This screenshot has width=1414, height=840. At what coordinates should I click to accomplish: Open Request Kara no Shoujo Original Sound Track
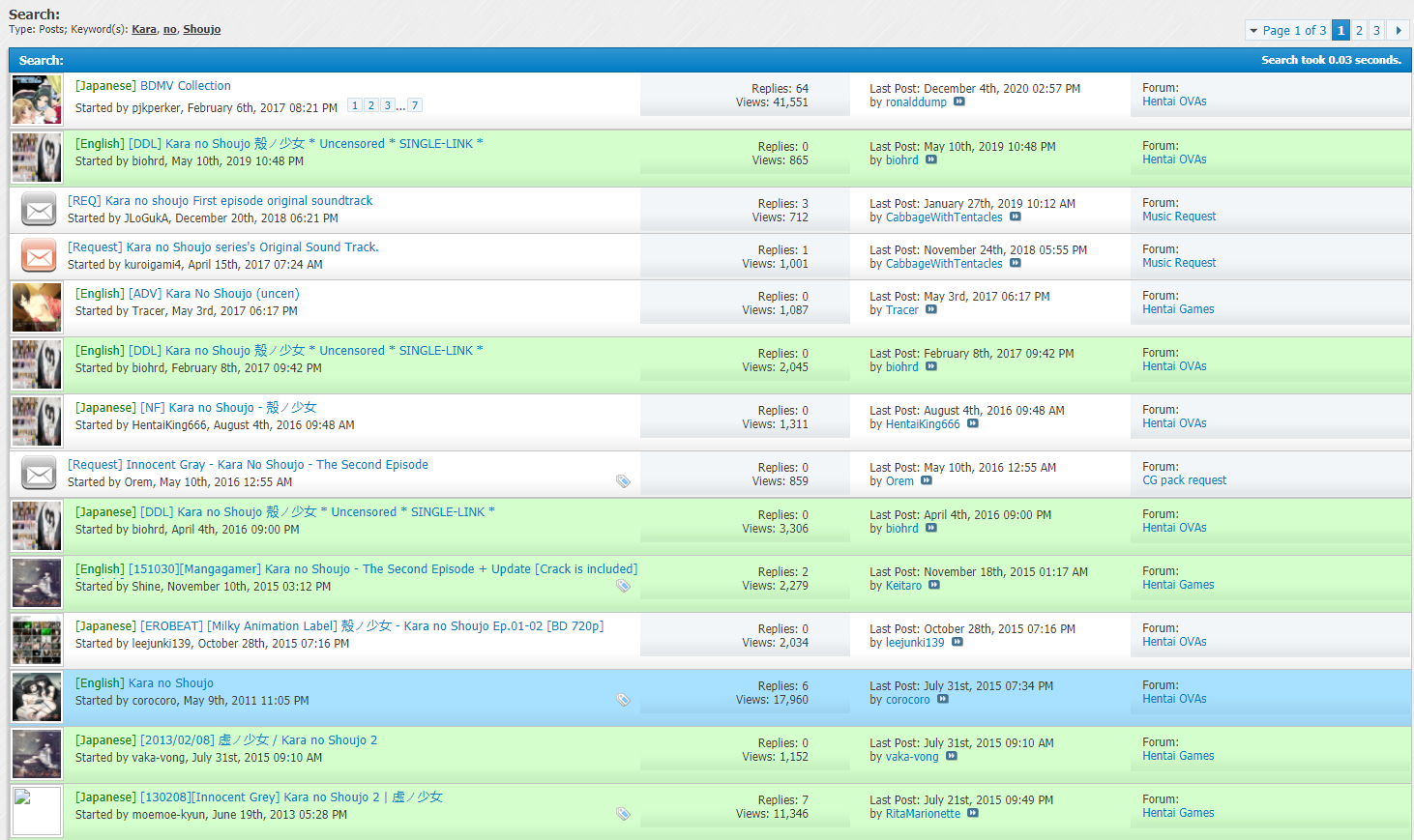(252, 247)
